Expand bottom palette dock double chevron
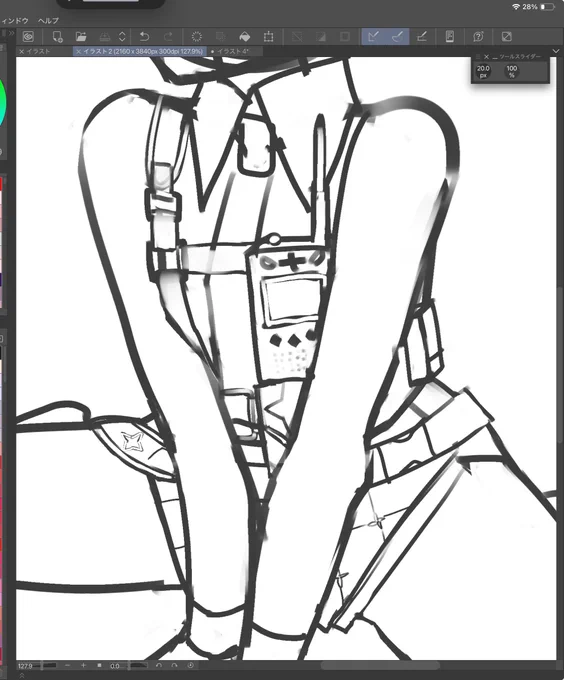 coord(22,676)
